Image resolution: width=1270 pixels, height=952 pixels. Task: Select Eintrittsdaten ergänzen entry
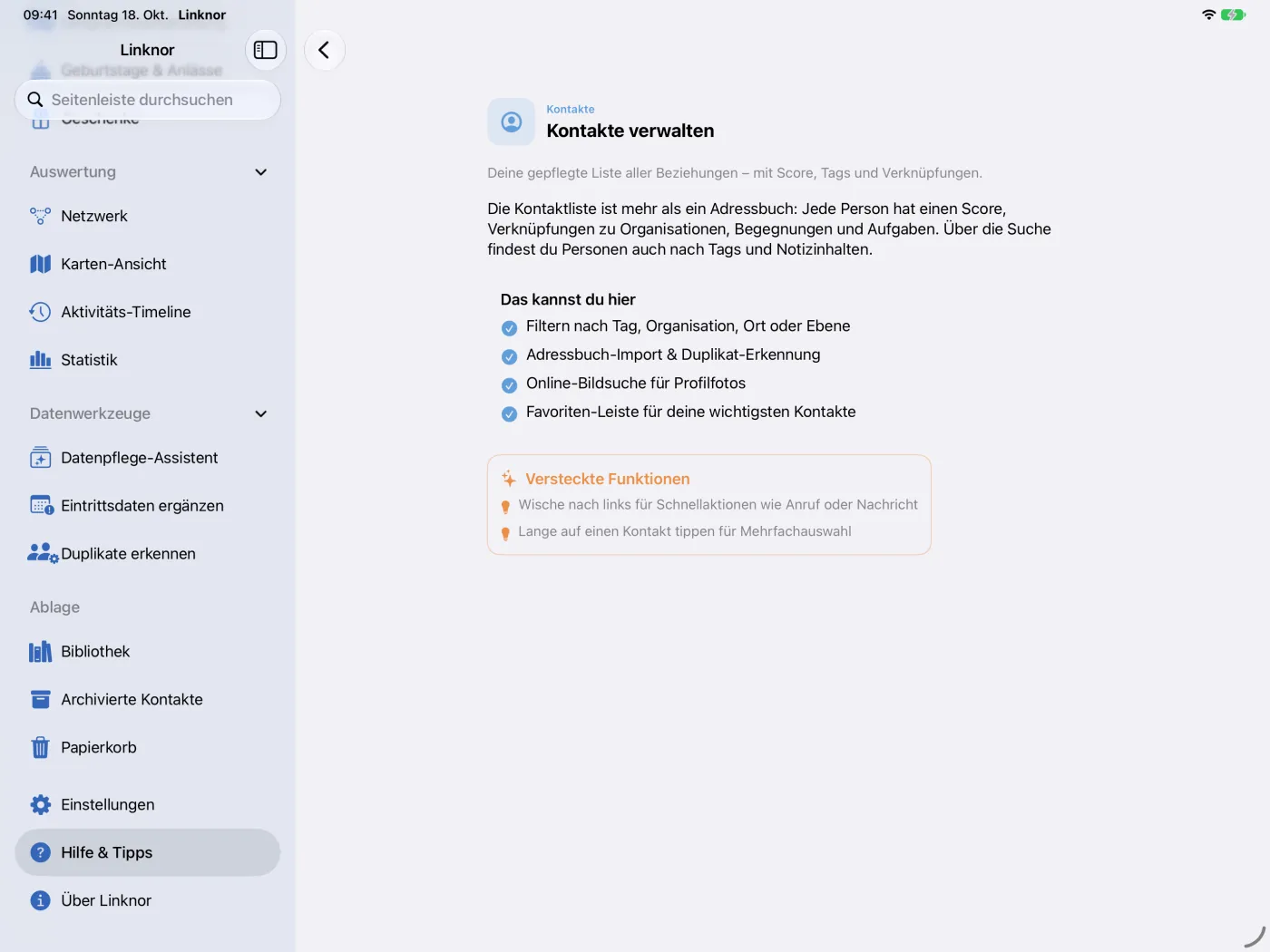pos(148,506)
